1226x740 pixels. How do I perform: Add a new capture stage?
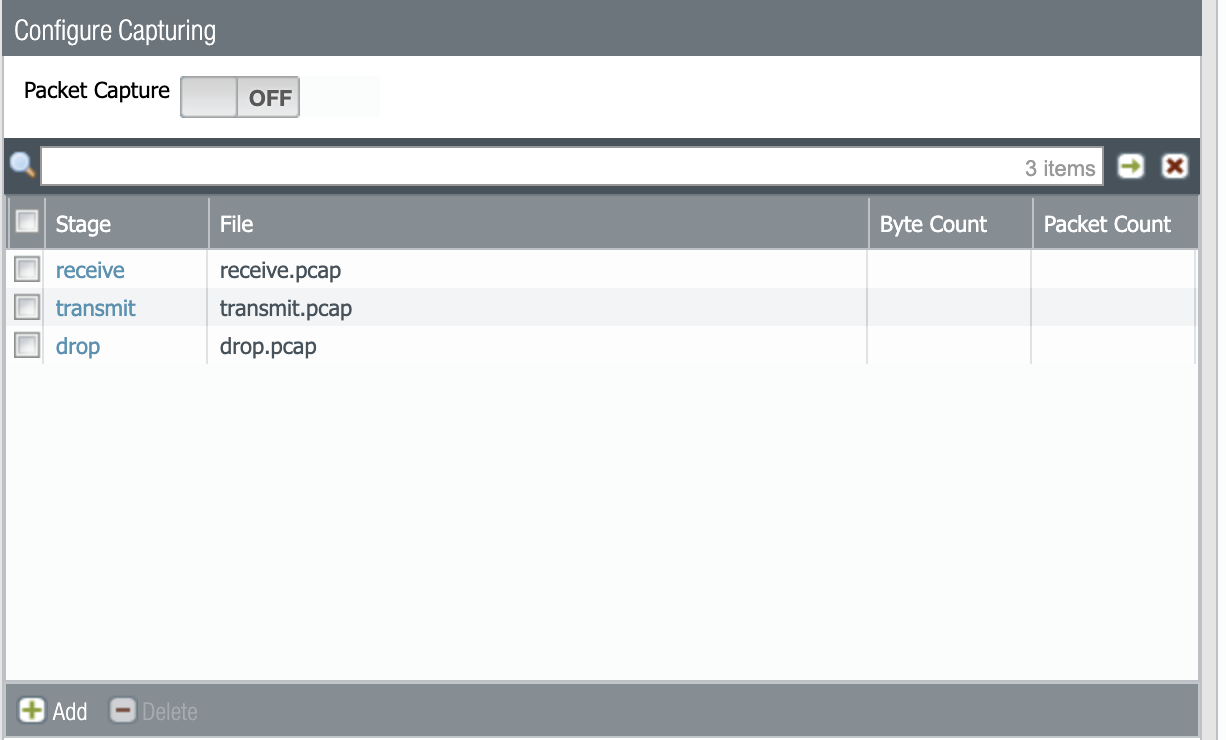(55, 711)
